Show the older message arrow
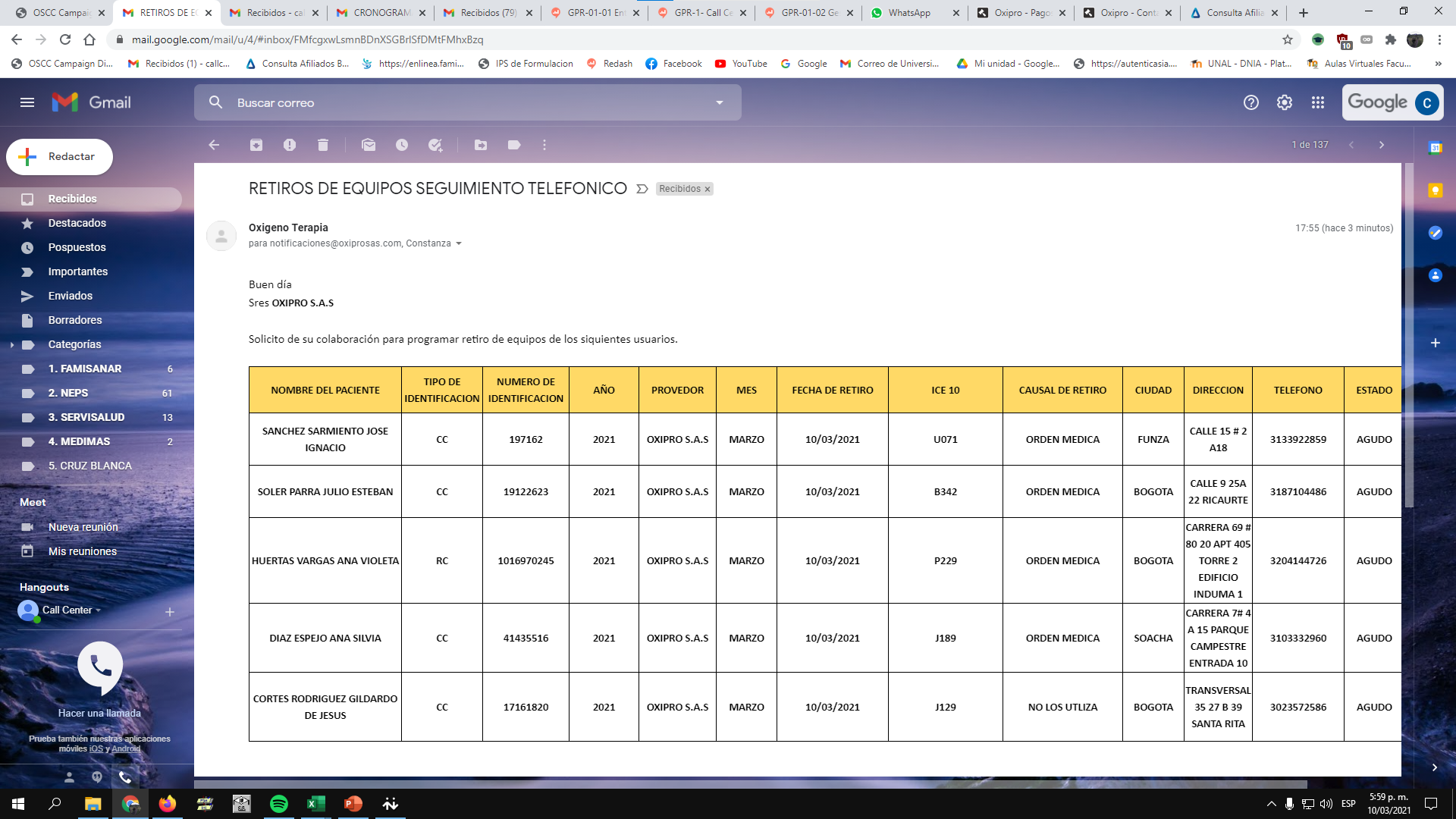The width and height of the screenshot is (1456, 819). click(x=1382, y=145)
